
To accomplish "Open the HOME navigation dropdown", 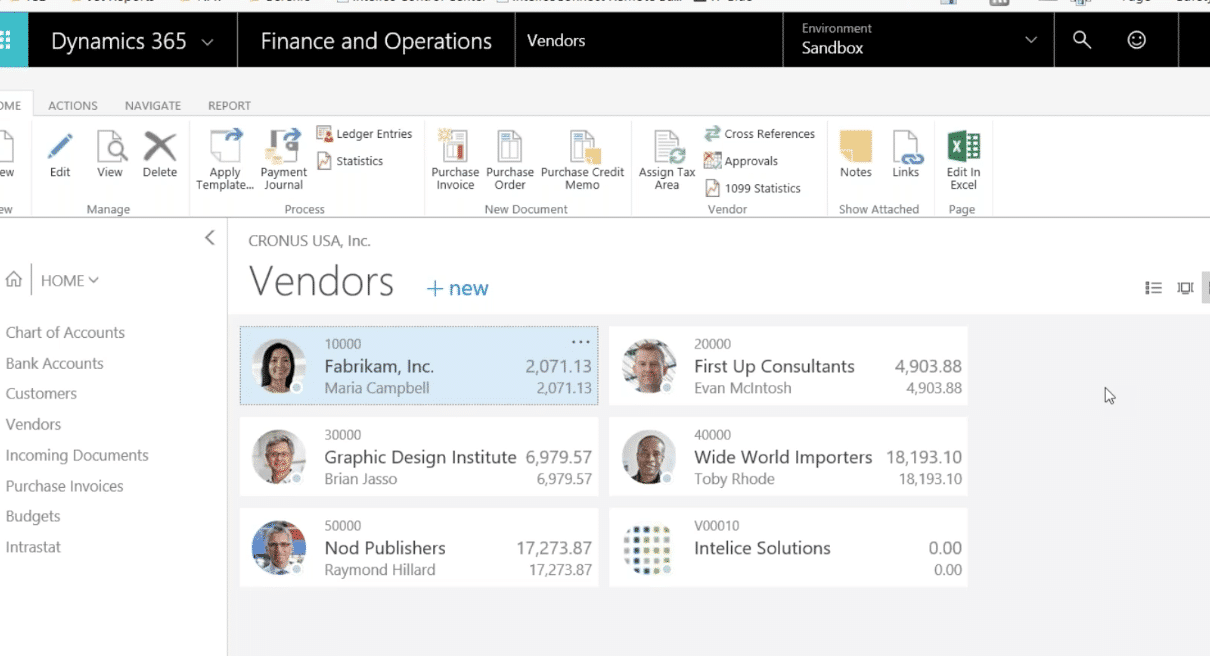I will (70, 281).
